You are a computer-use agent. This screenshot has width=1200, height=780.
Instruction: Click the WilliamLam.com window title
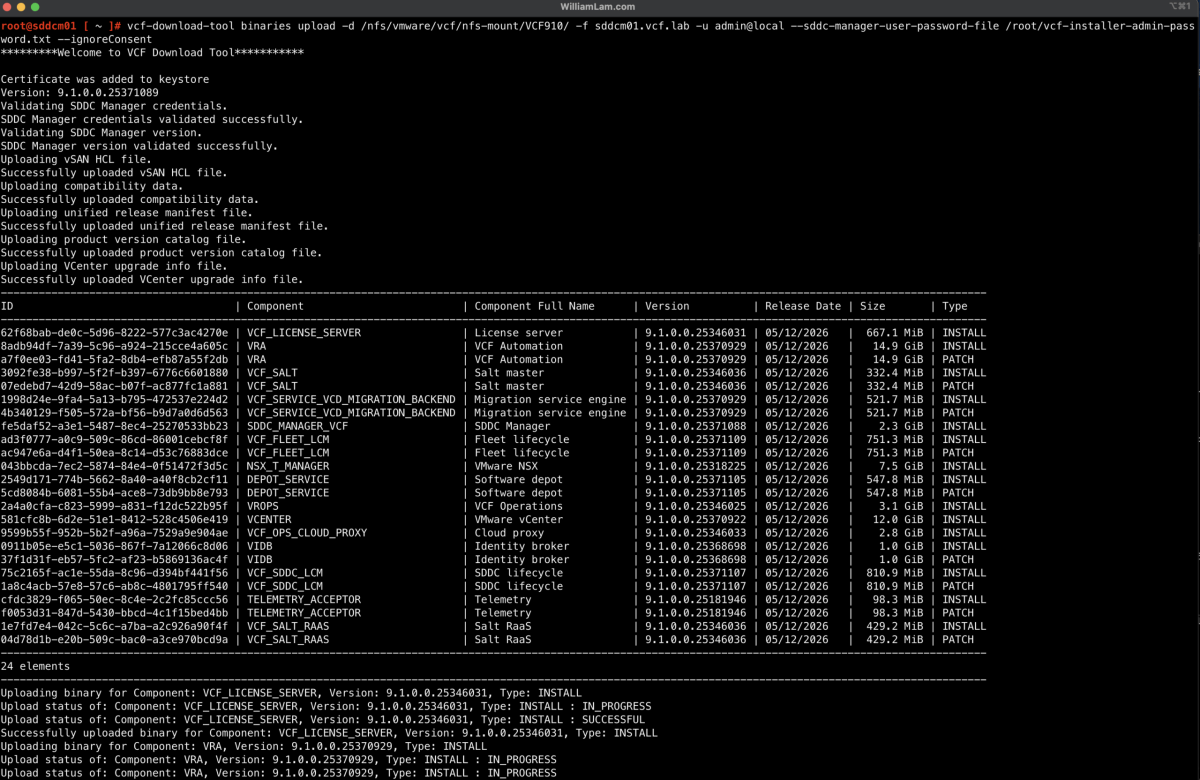click(597, 6)
